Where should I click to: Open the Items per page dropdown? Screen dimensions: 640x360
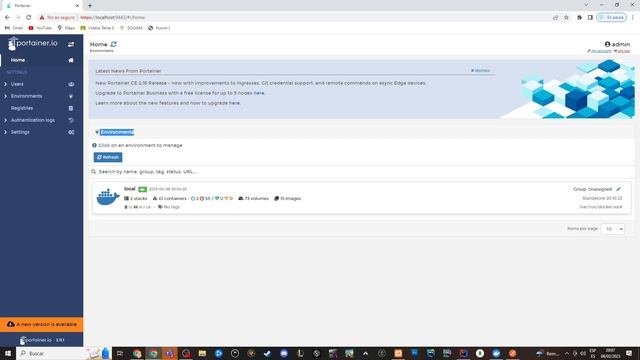click(613, 229)
